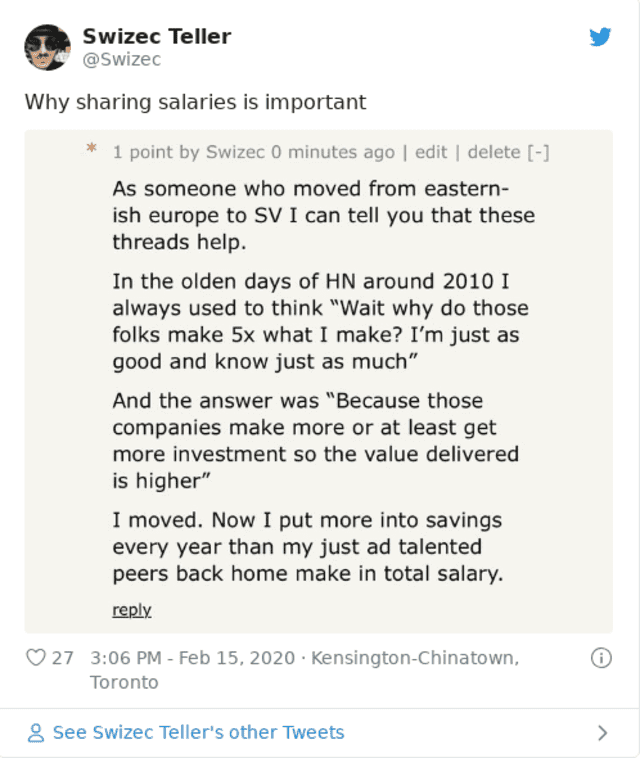The height and width of the screenshot is (758, 640).
Task: Click the Twitter info circle icon
Action: coord(601,658)
